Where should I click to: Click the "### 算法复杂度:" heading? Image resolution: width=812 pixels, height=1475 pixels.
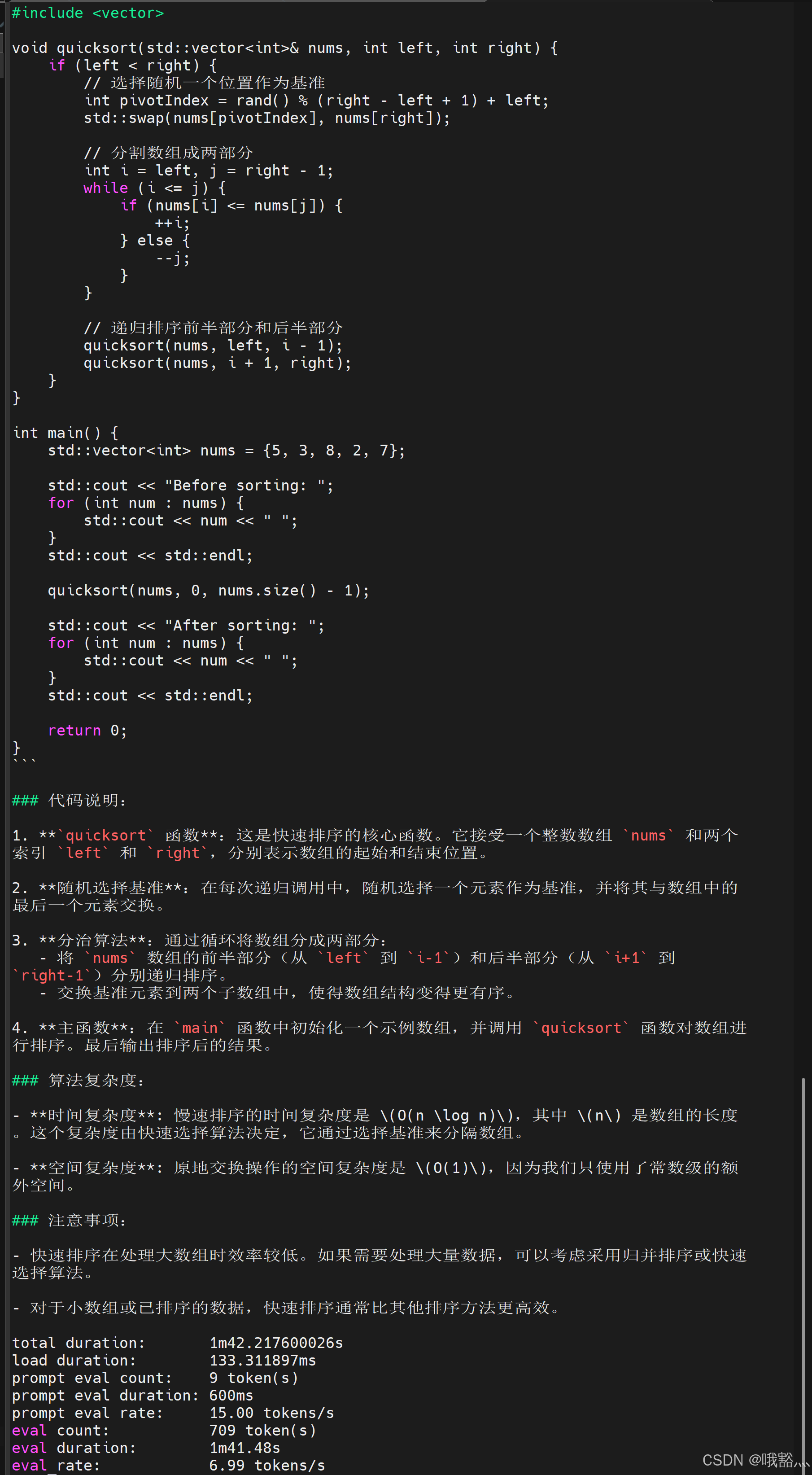pos(79,1081)
